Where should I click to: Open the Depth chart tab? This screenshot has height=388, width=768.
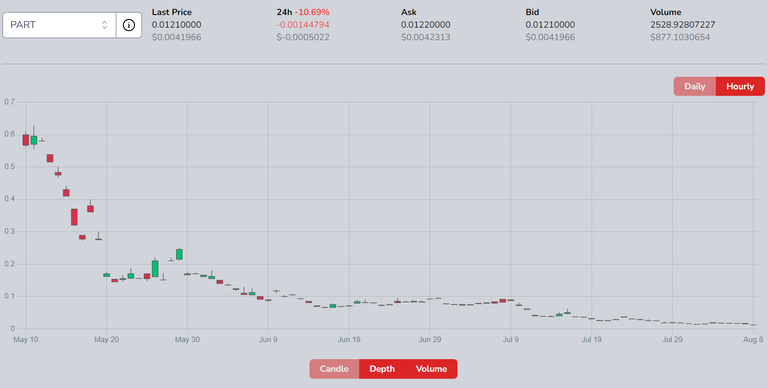382,369
